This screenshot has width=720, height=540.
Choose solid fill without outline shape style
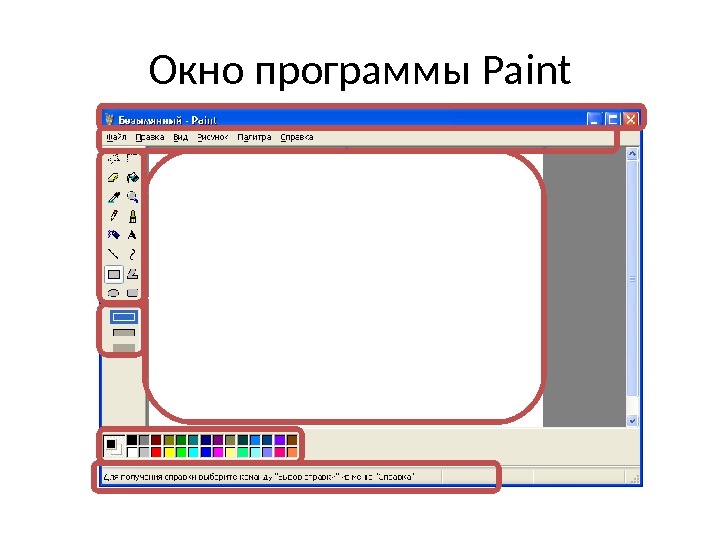(124, 348)
